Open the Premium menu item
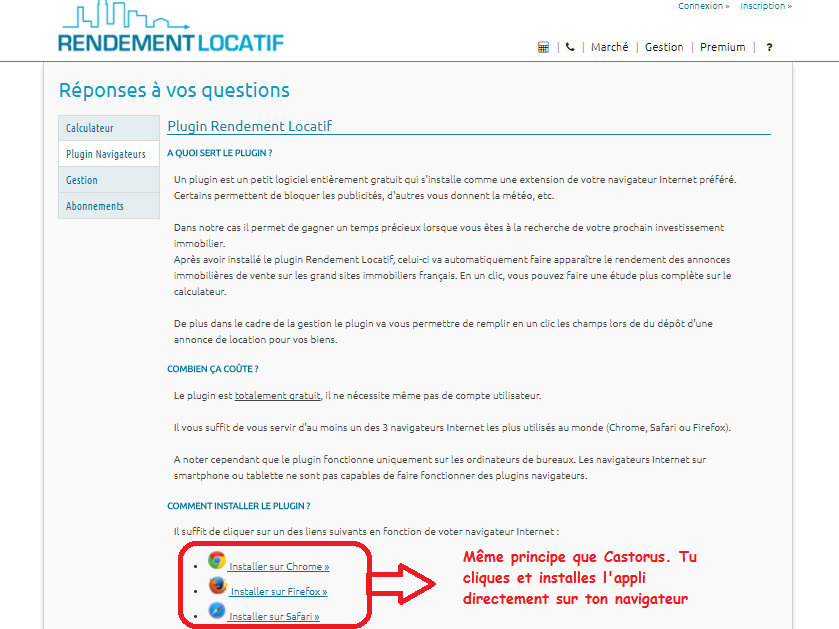This screenshot has width=839, height=629. click(x=722, y=47)
